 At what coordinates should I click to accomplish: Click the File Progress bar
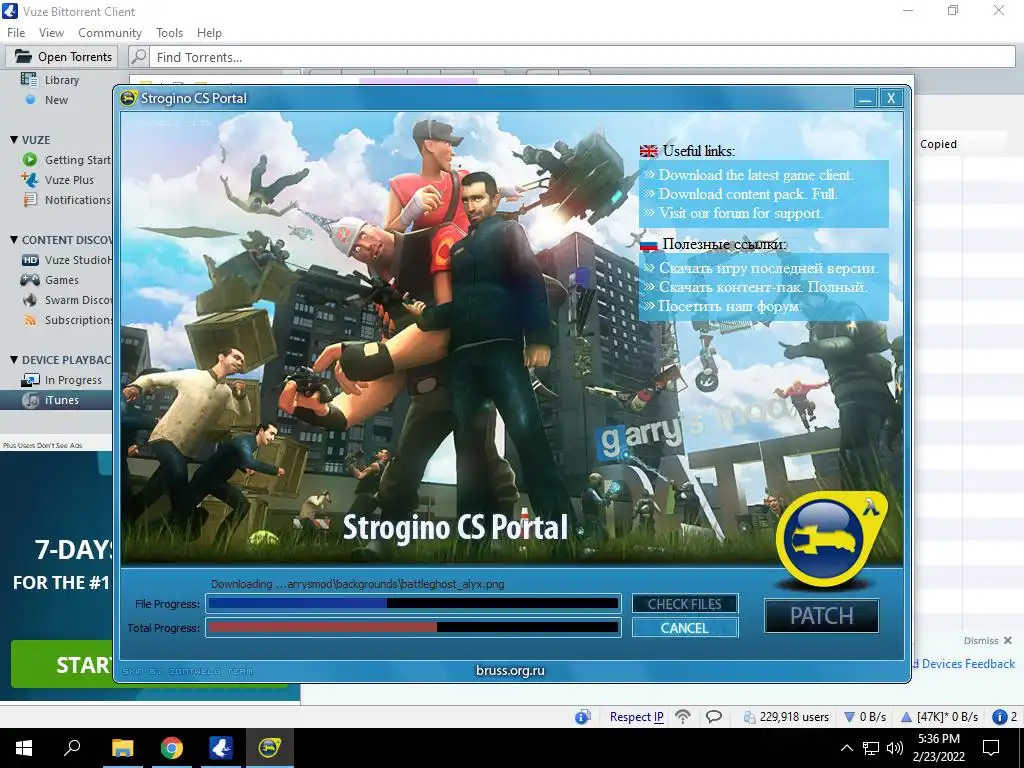click(x=413, y=603)
